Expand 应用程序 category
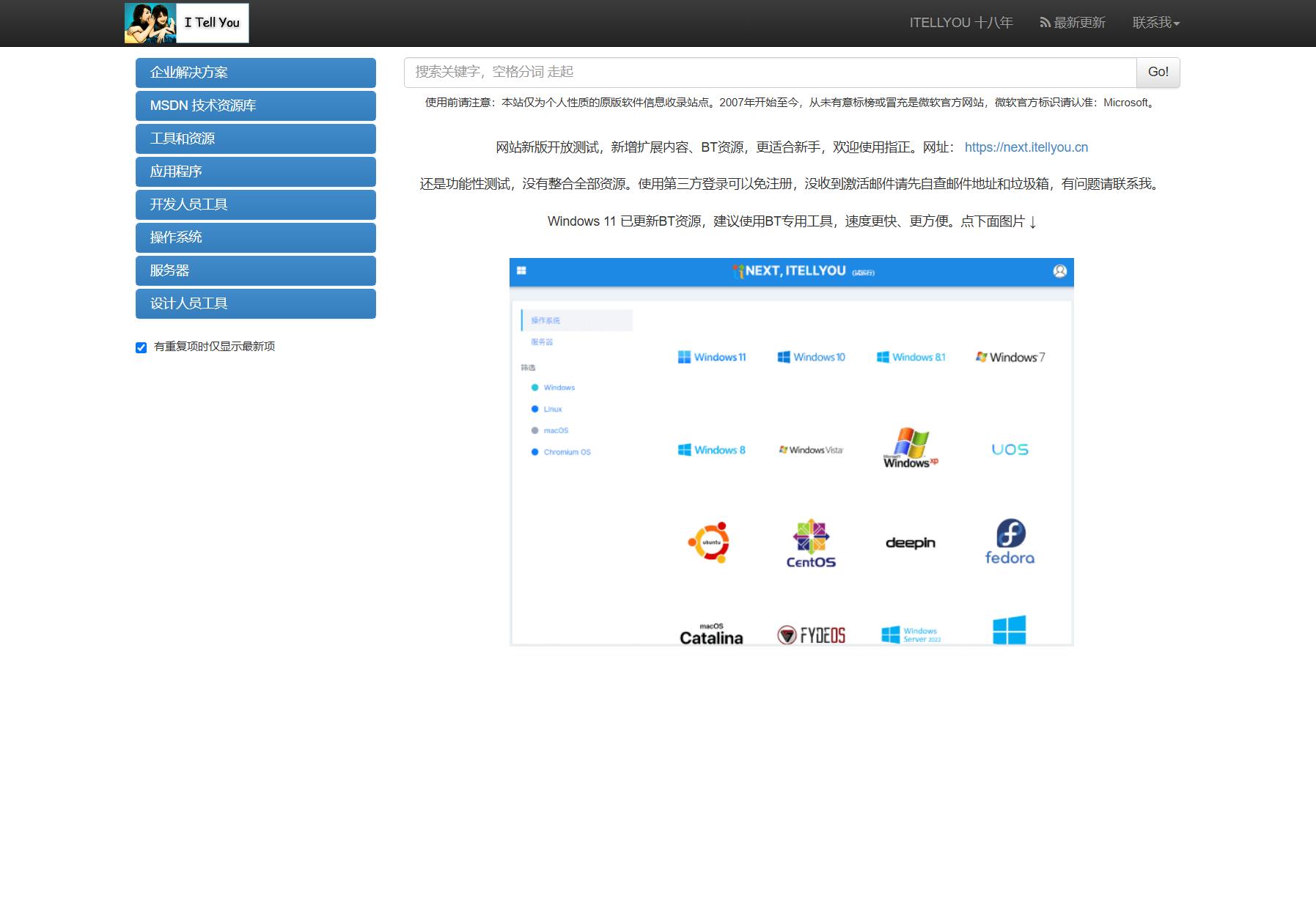1316x922 pixels. (x=256, y=172)
